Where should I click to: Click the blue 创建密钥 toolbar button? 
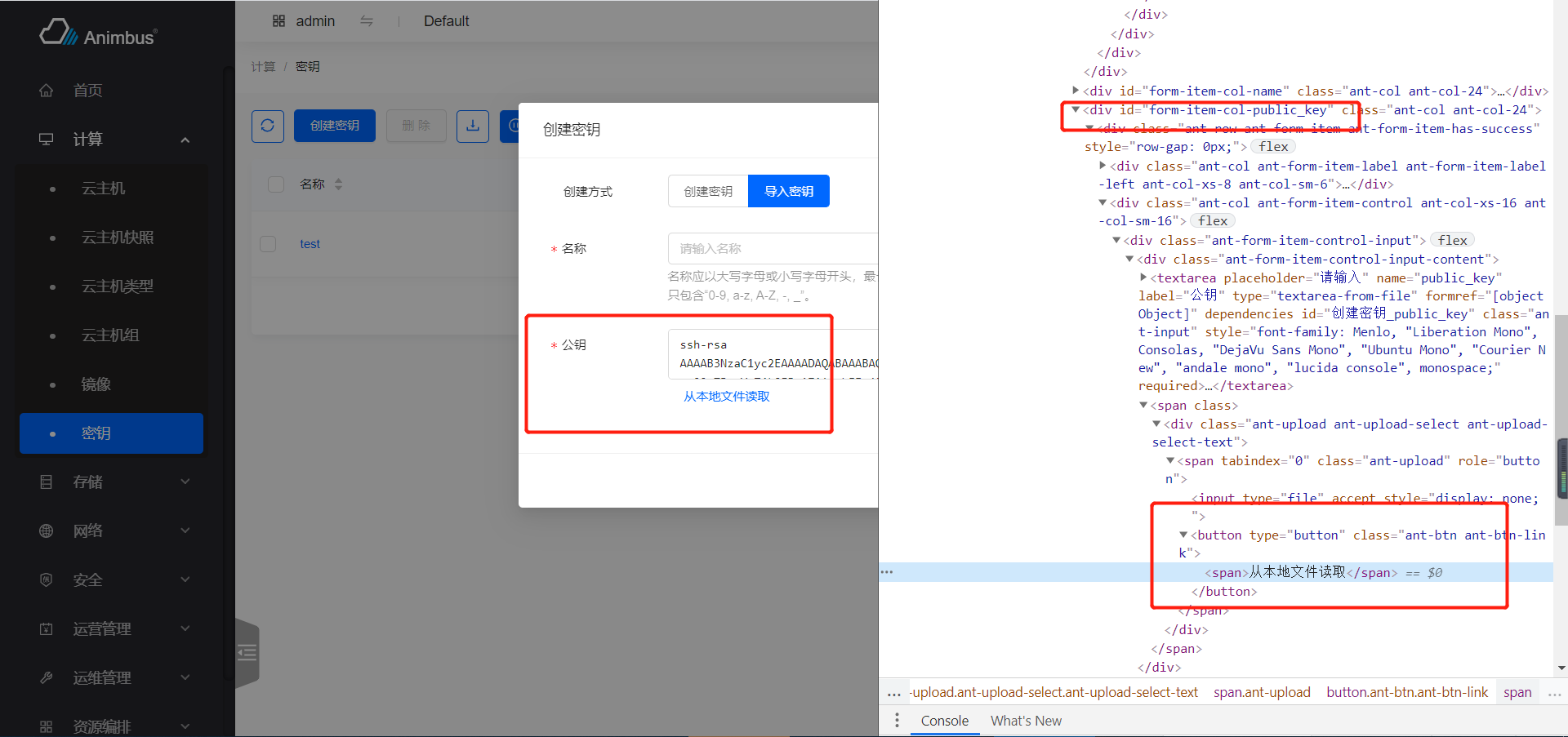coord(334,126)
